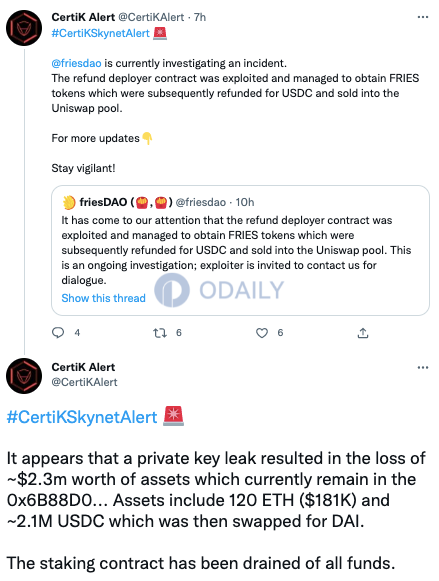Click the ODAILY watermark logo
Screen dimensions: 439x581
click(x=219, y=290)
